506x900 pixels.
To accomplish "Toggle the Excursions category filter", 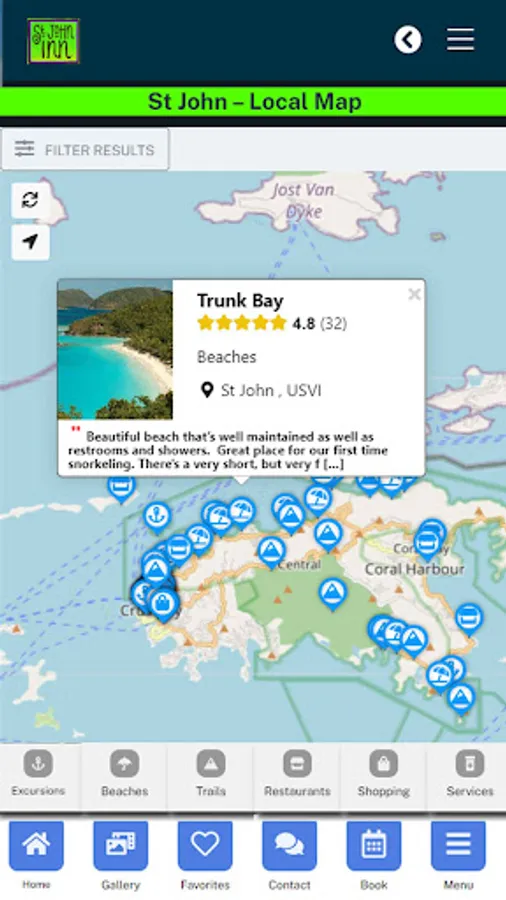I will tap(38, 774).
